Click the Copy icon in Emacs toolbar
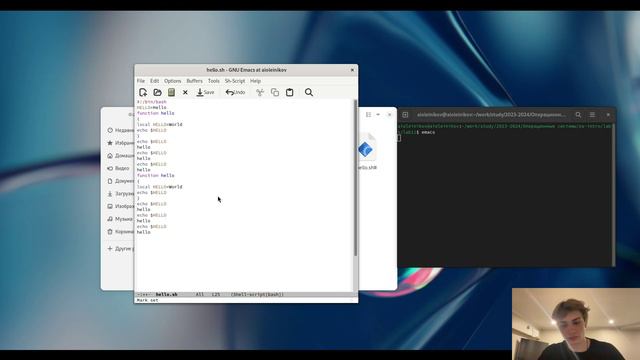 (275, 92)
